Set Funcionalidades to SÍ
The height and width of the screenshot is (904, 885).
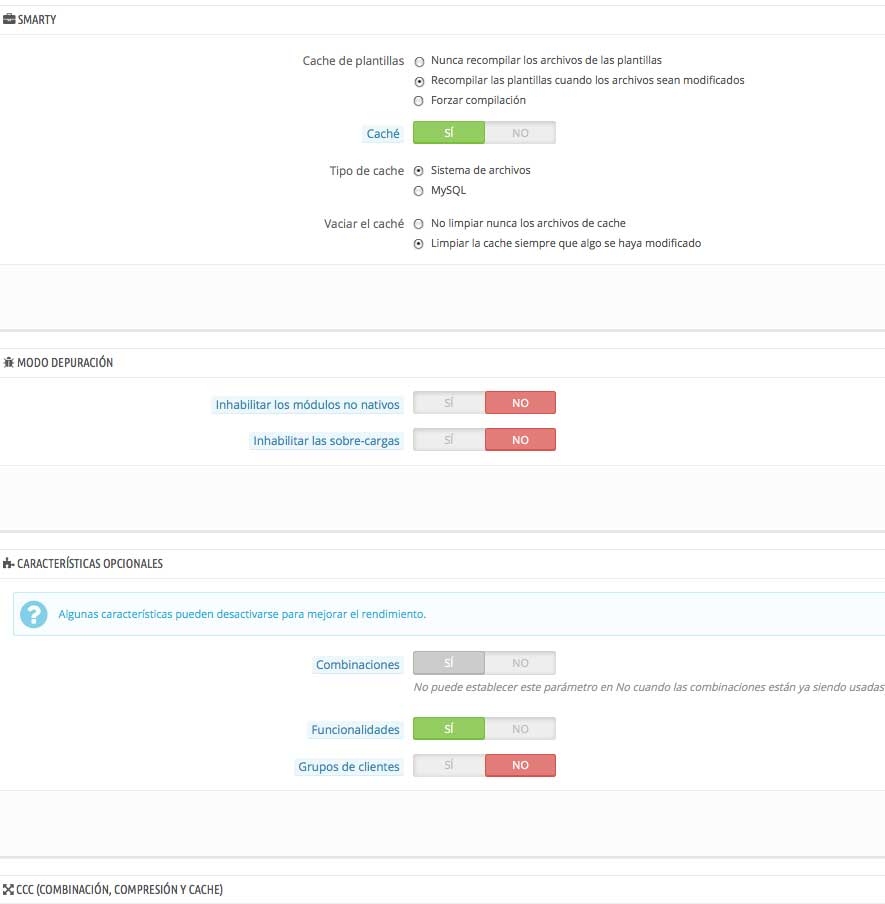(x=449, y=729)
